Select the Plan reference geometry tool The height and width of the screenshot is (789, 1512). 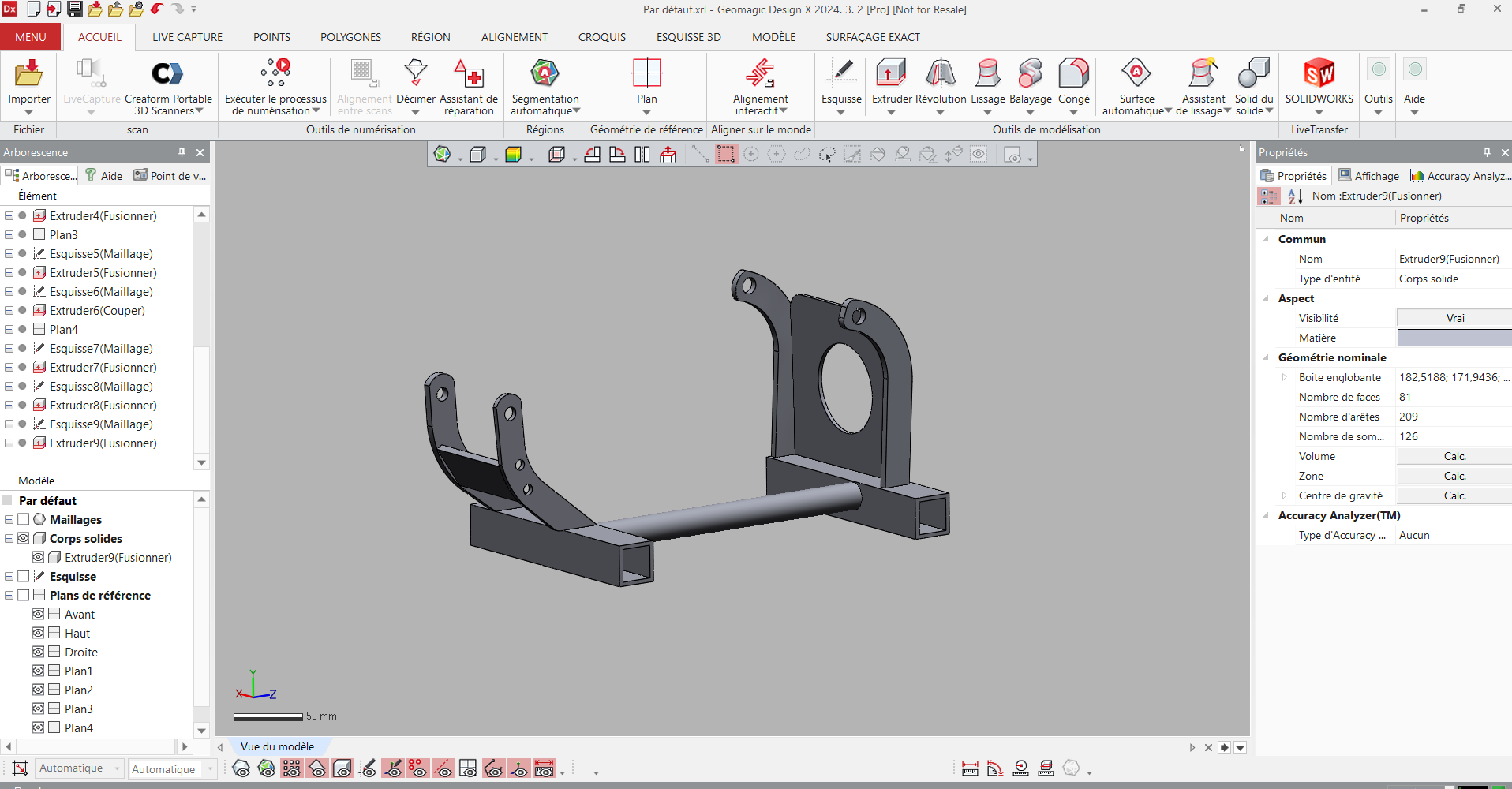tap(646, 73)
